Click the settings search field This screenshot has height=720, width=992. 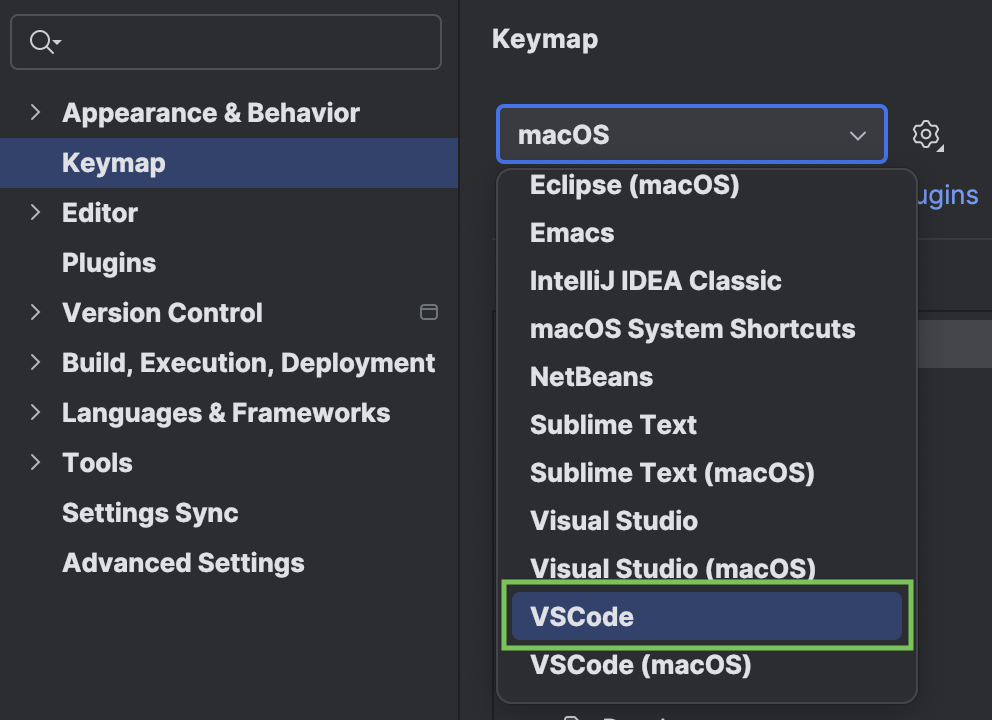225,41
